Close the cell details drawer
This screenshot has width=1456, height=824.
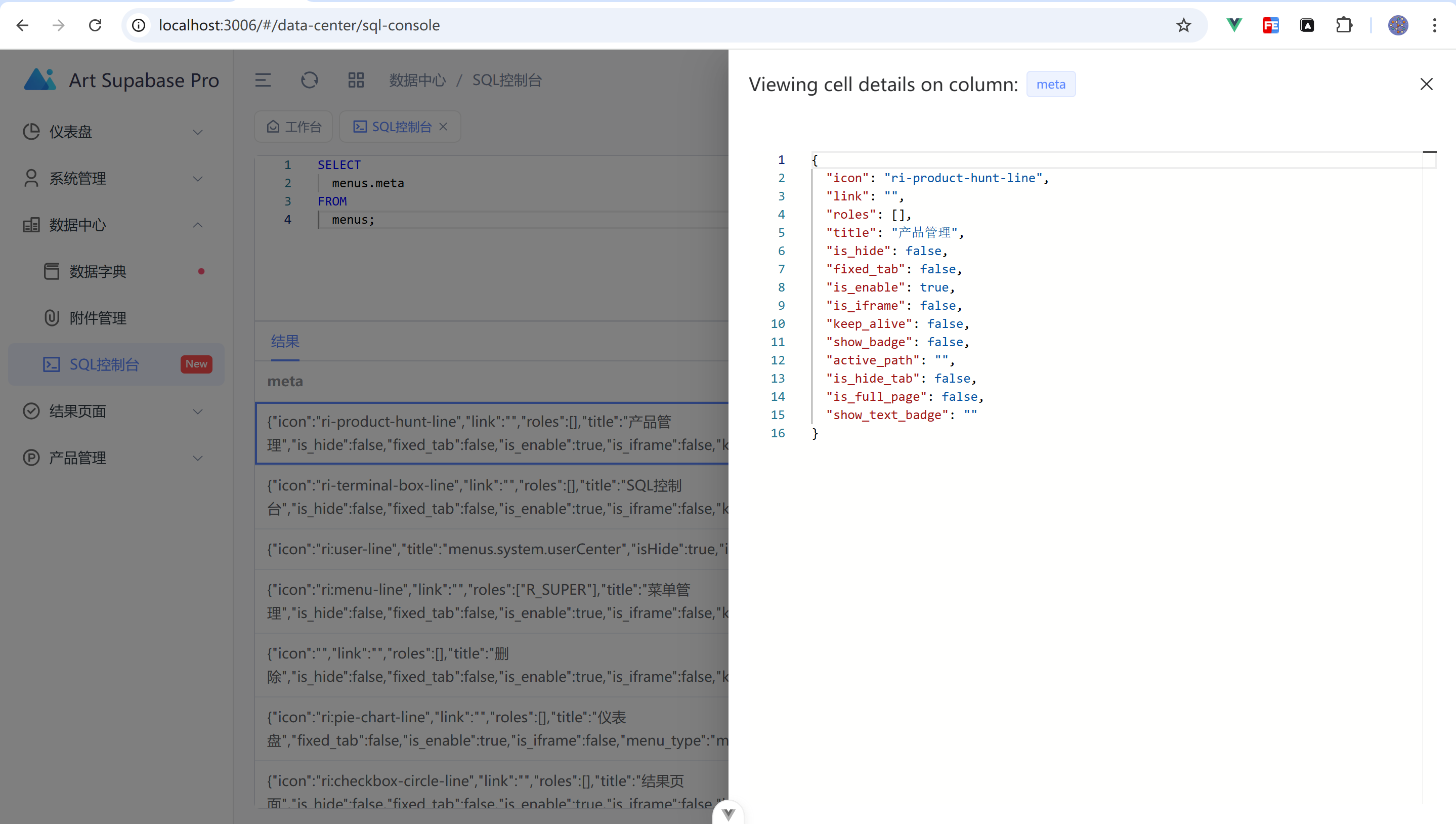tap(1426, 85)
